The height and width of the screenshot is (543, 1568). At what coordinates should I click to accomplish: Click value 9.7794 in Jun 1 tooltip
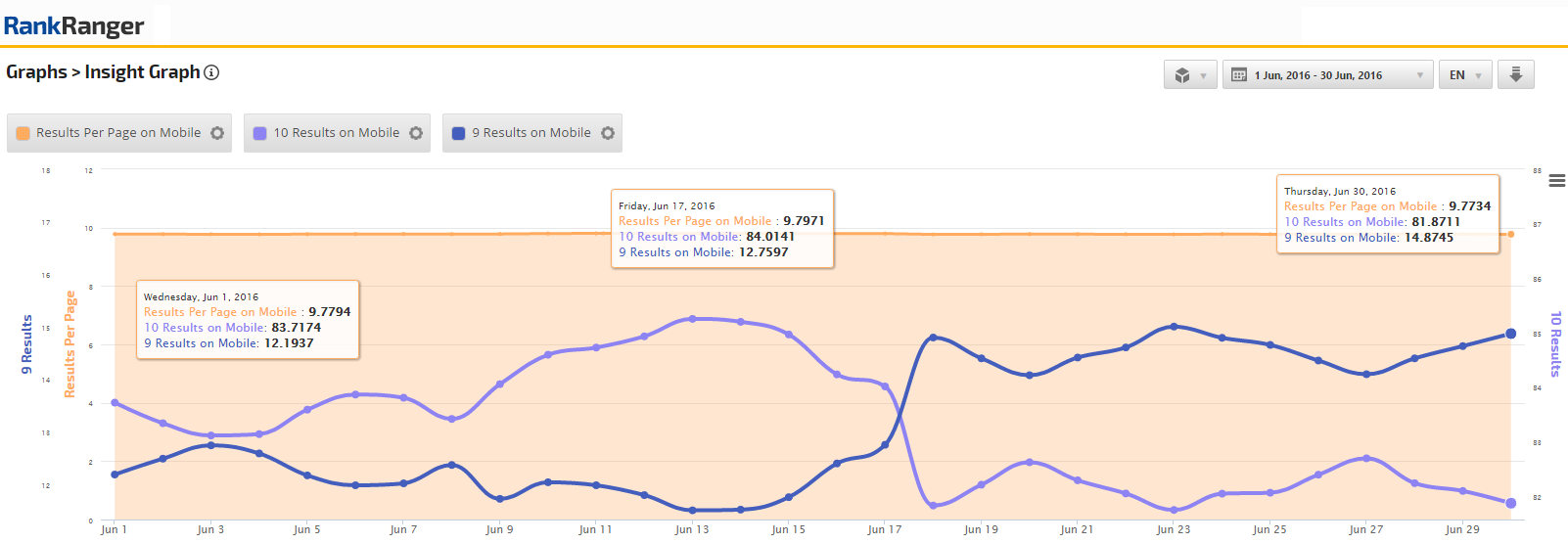click(330, 312)
